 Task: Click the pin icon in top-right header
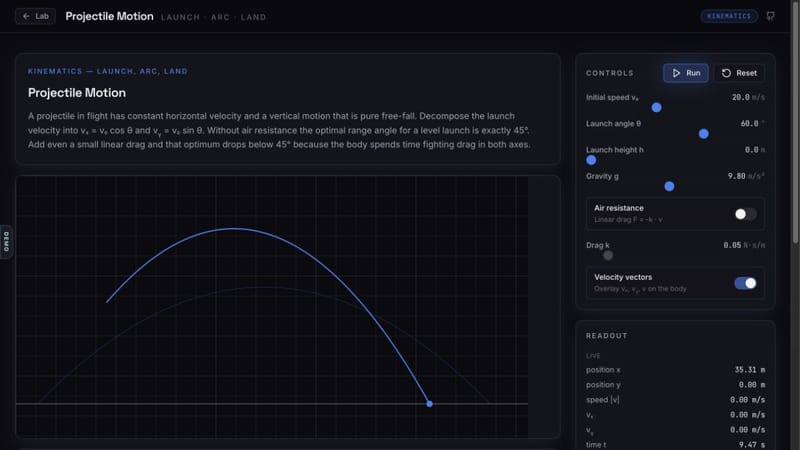tap(770, 16)
